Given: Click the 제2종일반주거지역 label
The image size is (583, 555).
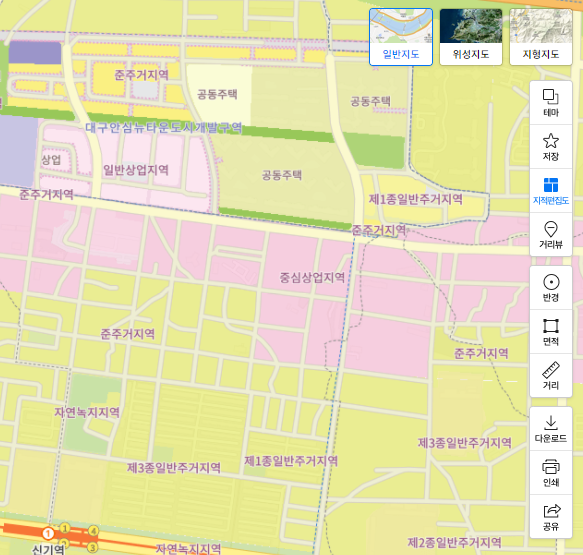Looking at the screenshot, I should pos(454,542).
